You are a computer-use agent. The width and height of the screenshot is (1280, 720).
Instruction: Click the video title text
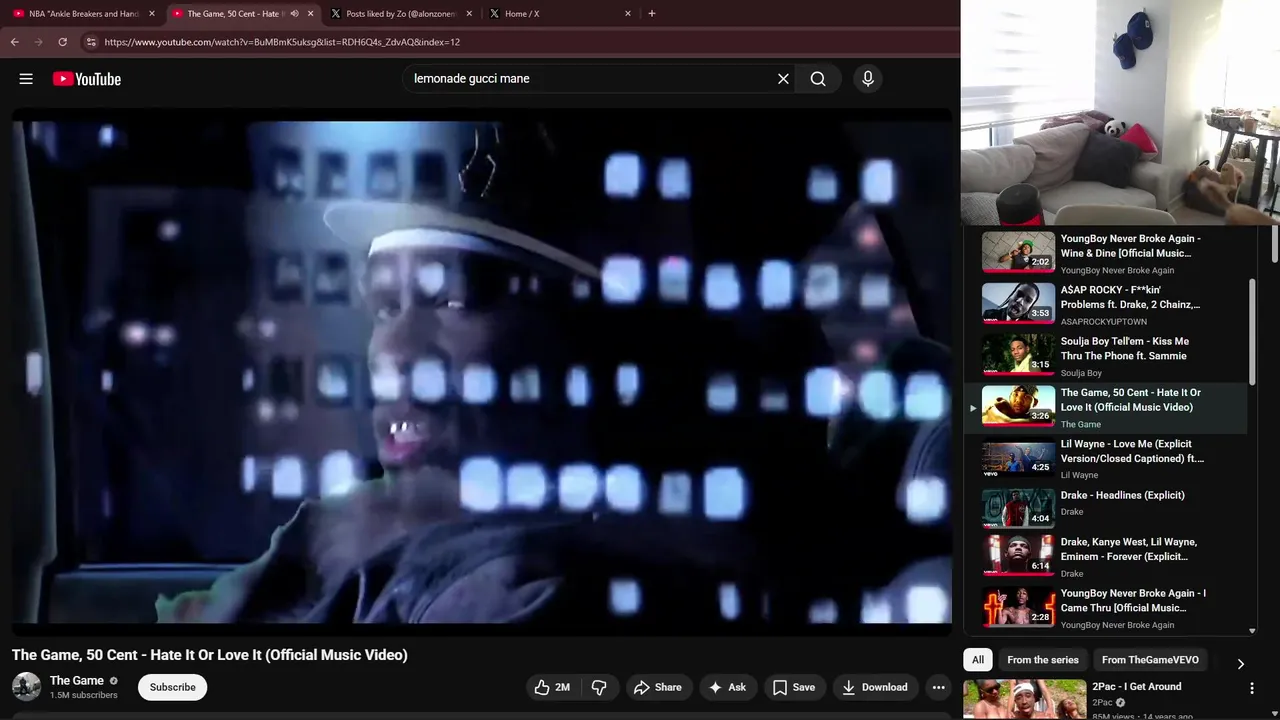pyautogui.click(x=210, y=655)
